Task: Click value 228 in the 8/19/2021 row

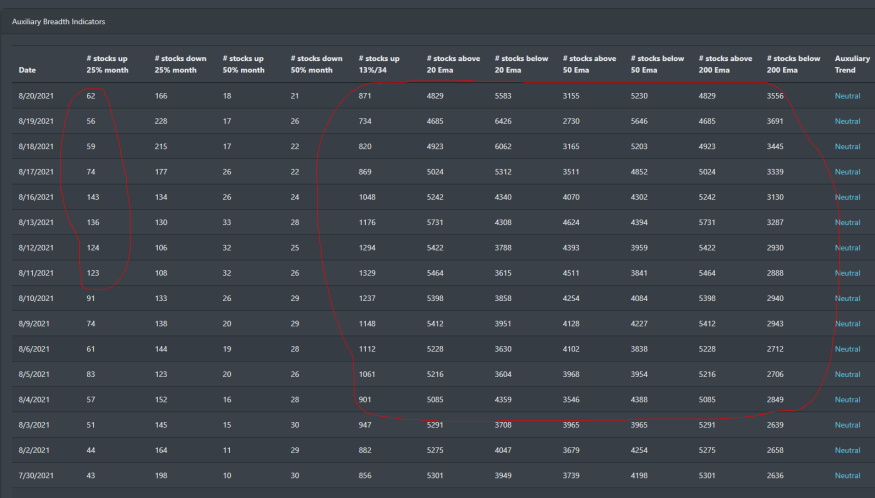Action: pos(161,121)
